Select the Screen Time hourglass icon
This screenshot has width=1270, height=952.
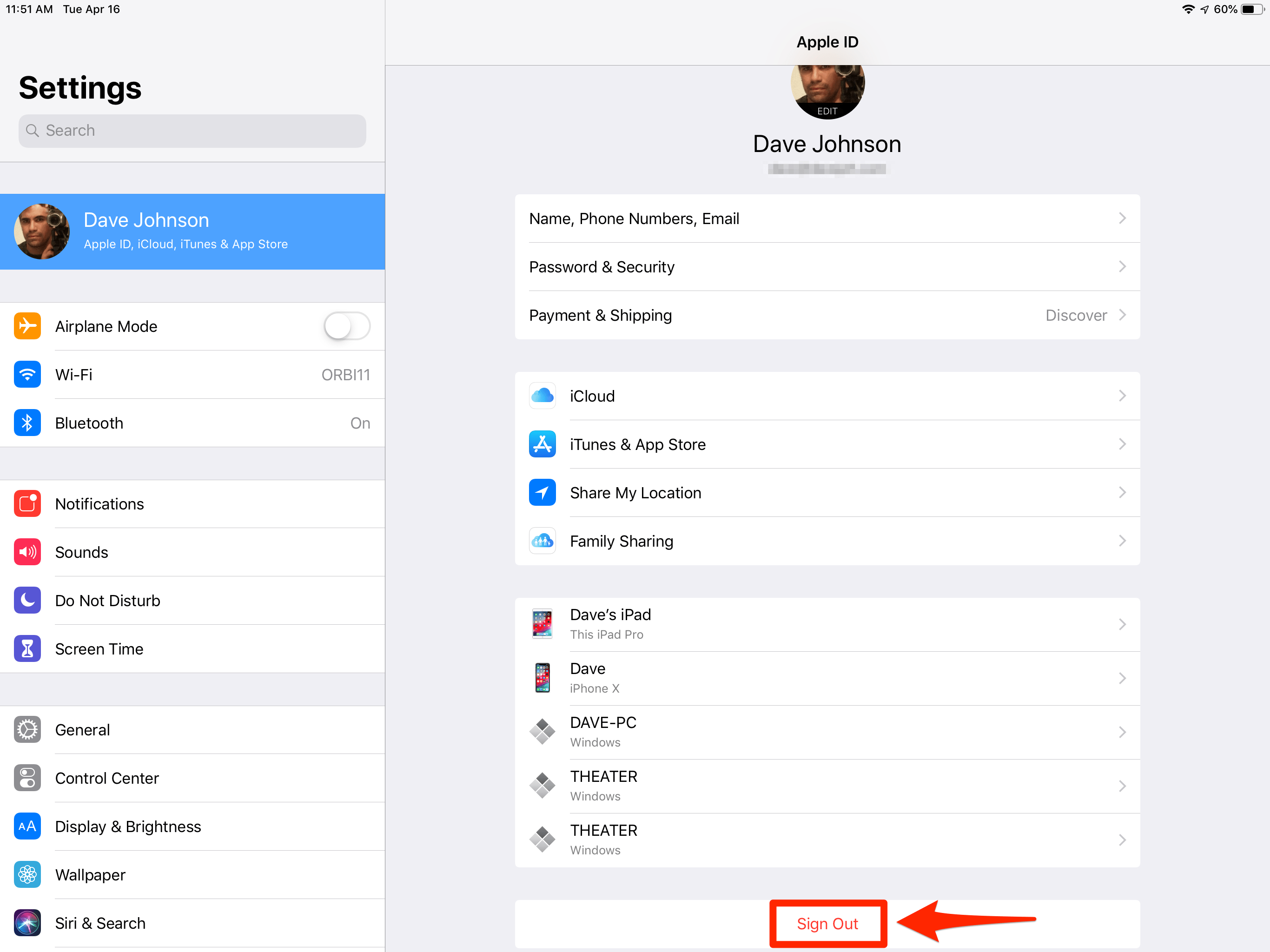point(27,649)
